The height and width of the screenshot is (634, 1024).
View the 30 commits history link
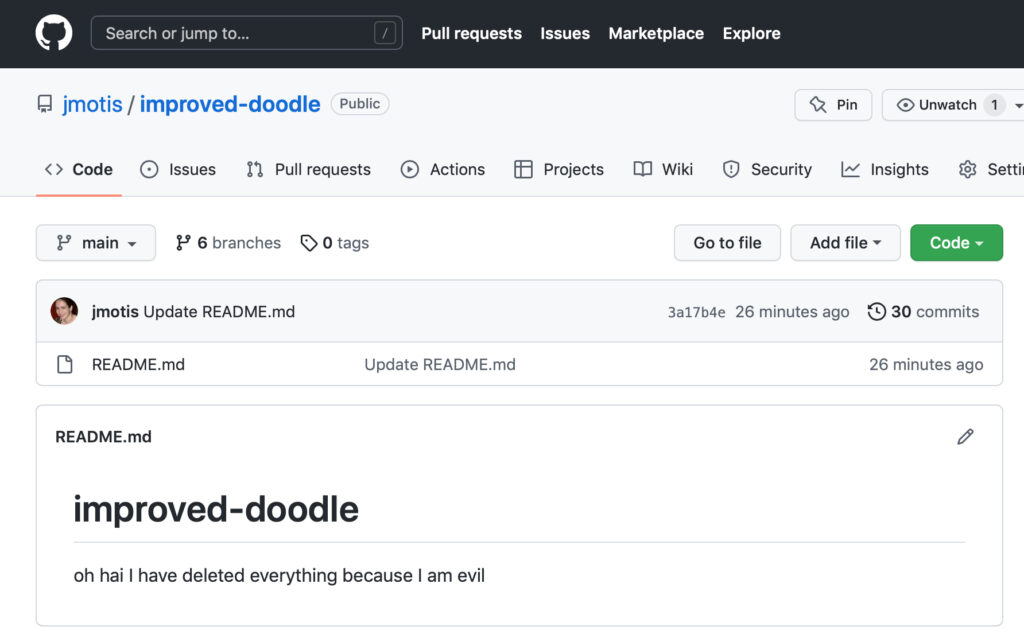coord(923,312)
